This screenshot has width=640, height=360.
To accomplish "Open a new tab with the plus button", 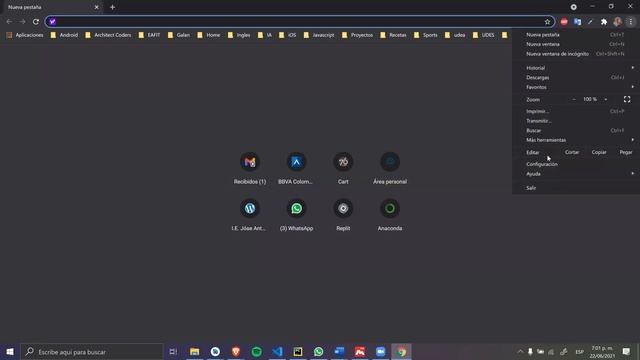I will pyautogui.click(x=112, y=7).
